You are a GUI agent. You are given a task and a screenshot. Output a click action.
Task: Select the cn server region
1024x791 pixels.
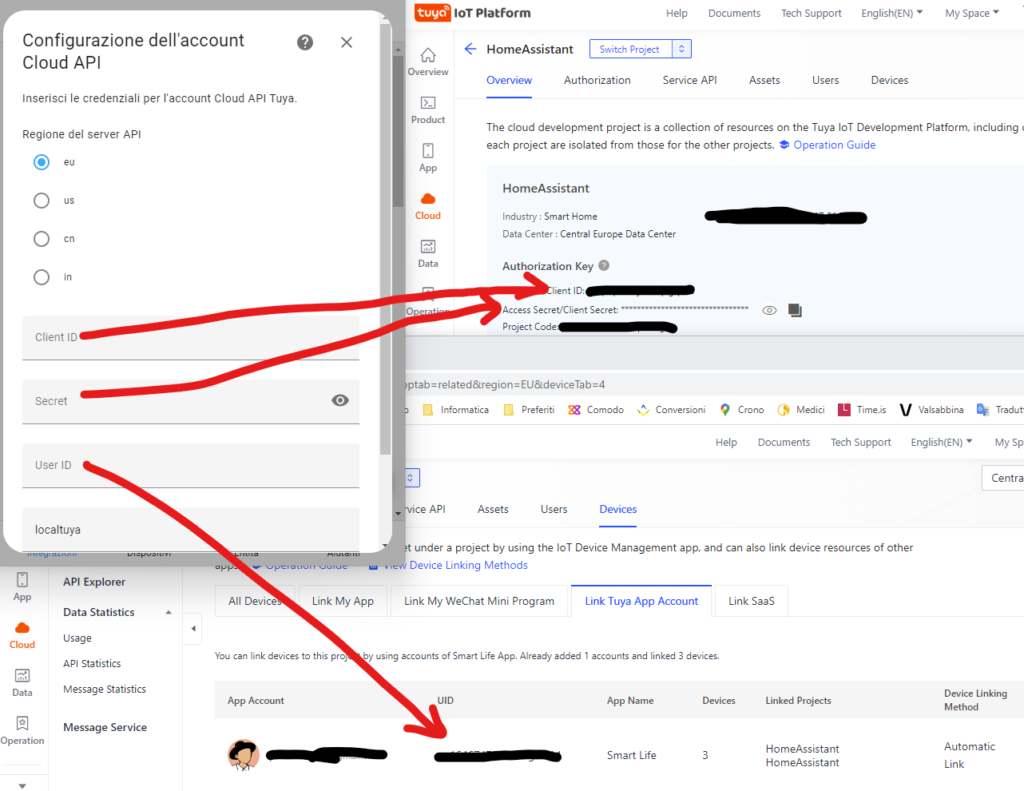(x=41, y=239)
